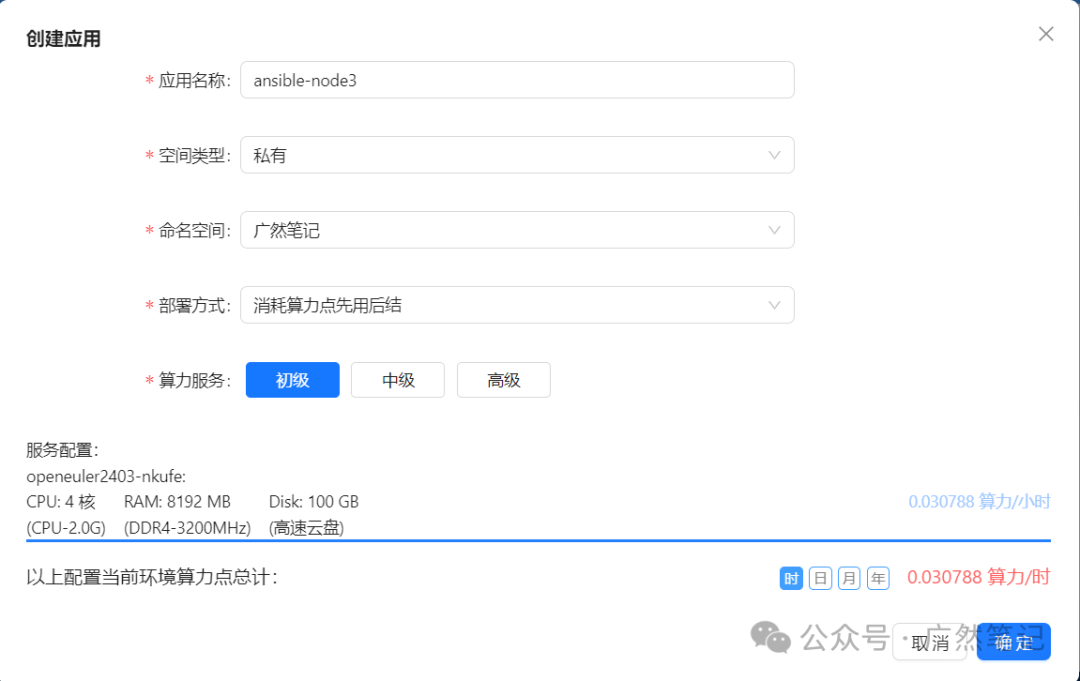1080x681 pixels.
Task: Switch cost total to daily 日 unit
Action: tap(820, 578)
